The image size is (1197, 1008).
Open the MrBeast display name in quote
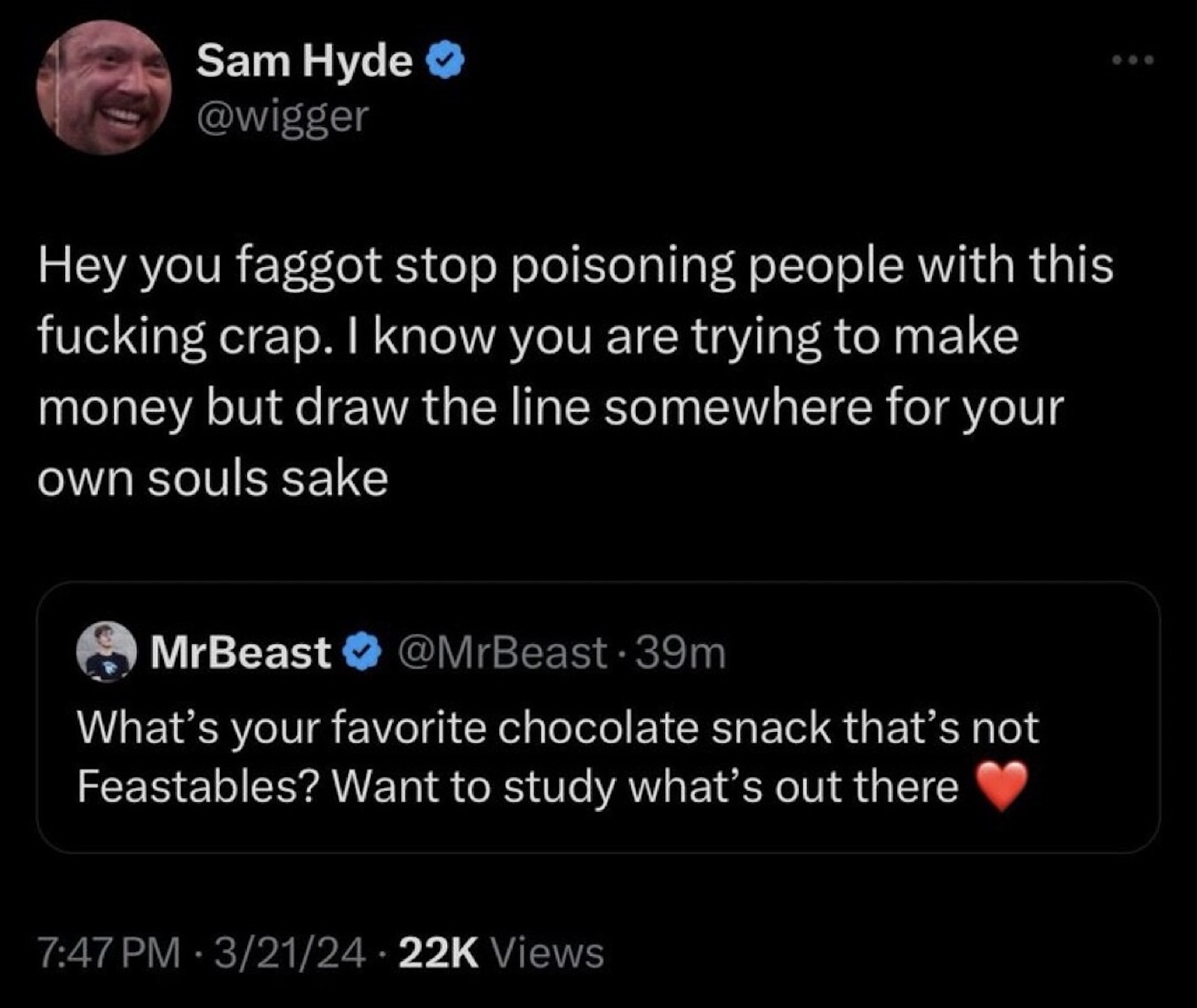240,652
